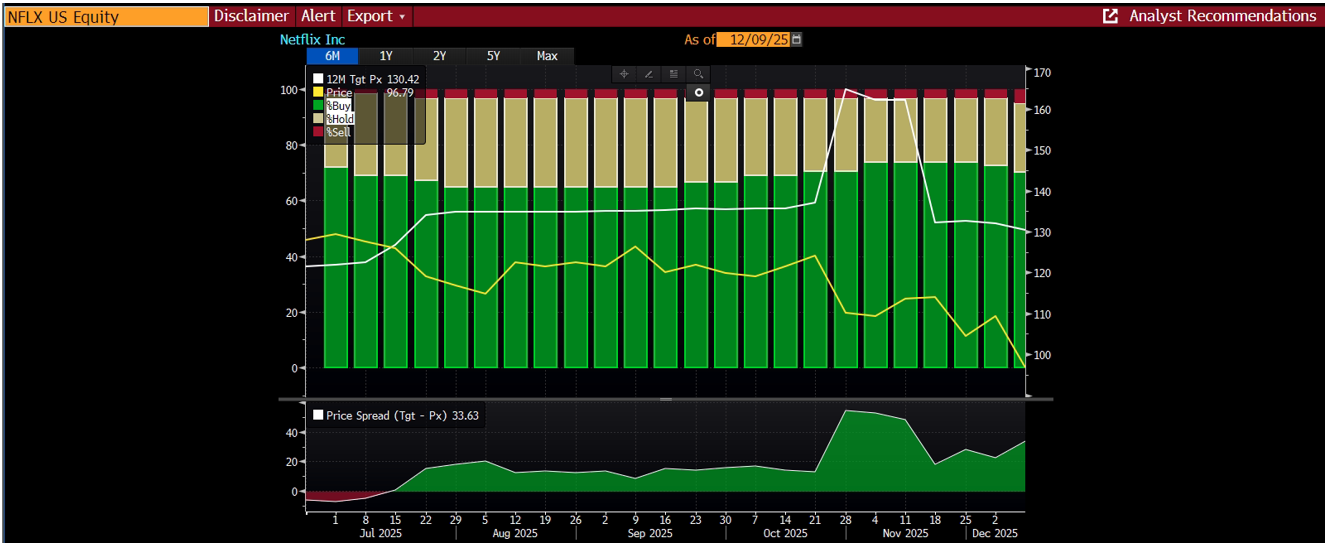Click the Alert button
This screenshot has width=1327, height=544.
point(318,17)
